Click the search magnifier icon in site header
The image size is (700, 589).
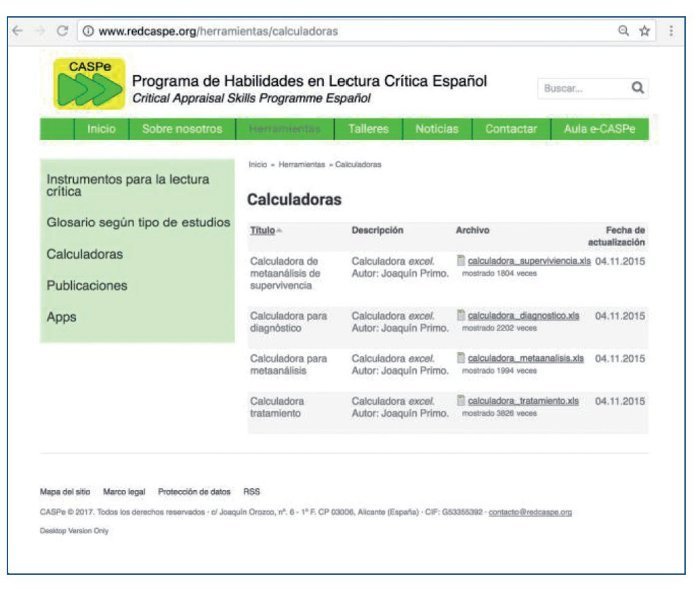pos(637,88)
